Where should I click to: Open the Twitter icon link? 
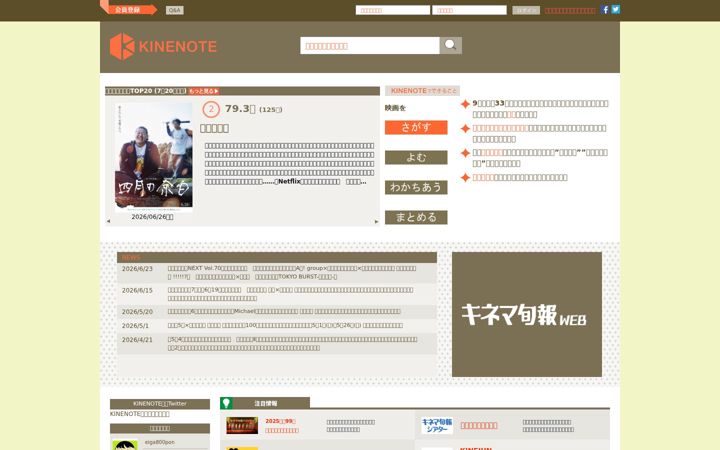(616, 10)
